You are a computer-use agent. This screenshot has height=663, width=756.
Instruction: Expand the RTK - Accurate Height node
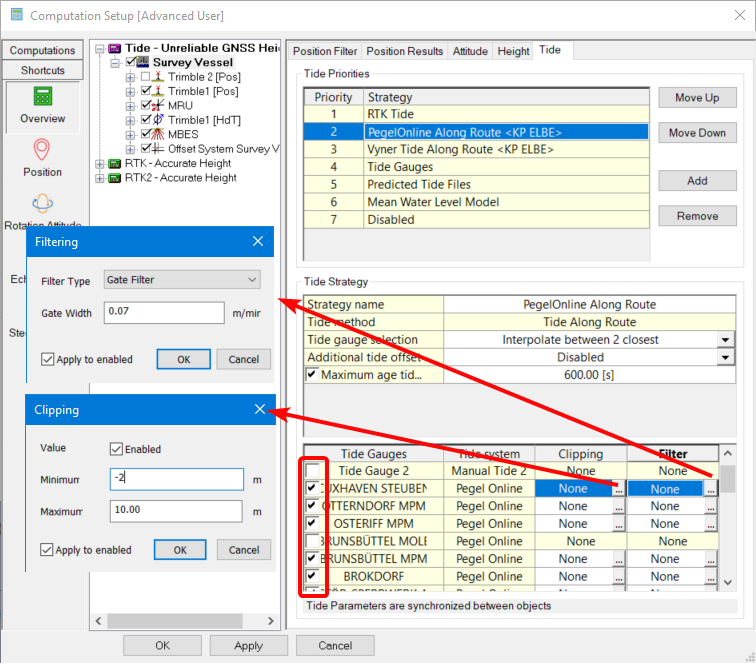[99, 163]
